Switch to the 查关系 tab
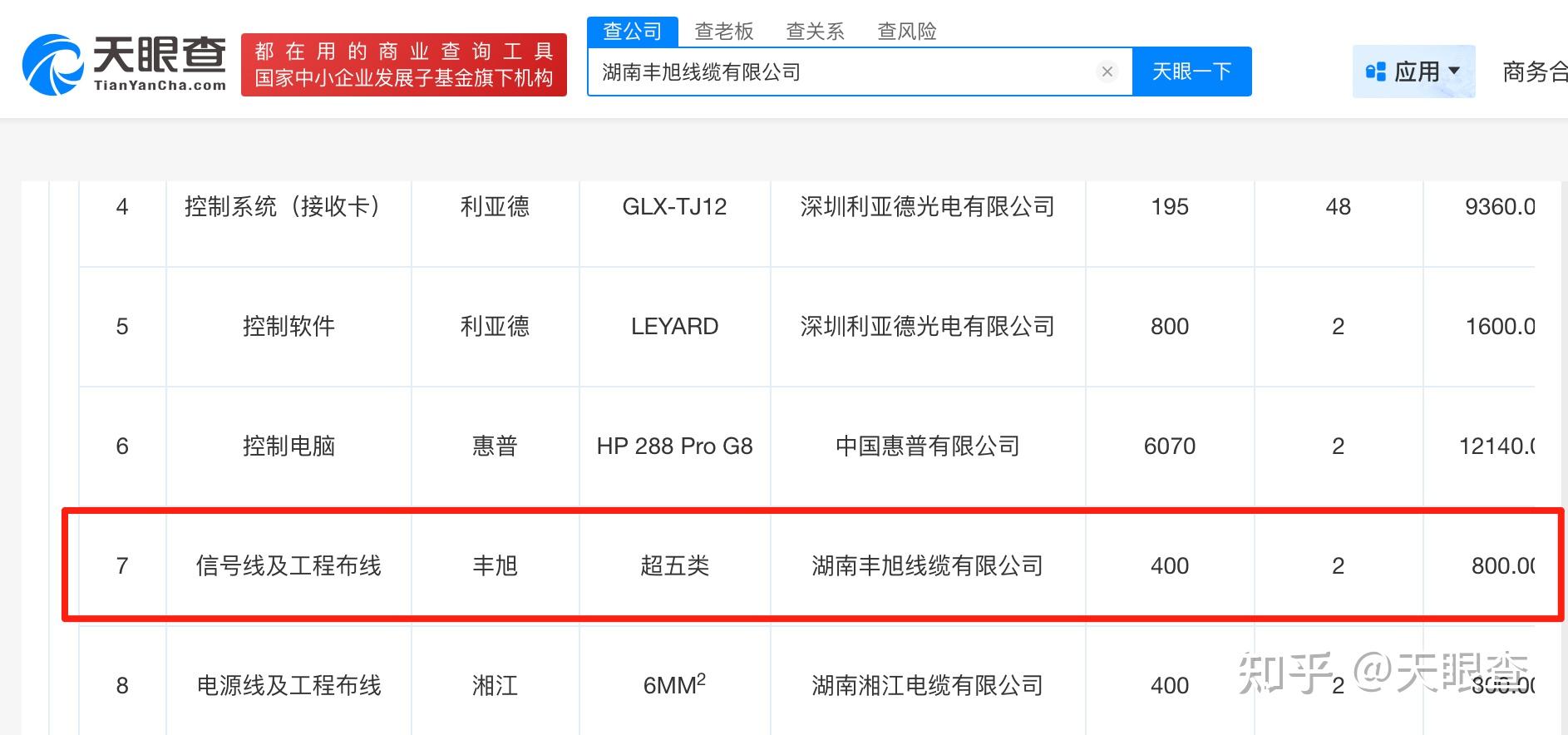Viewport: 1568px width, 735px height. [816, 32]
